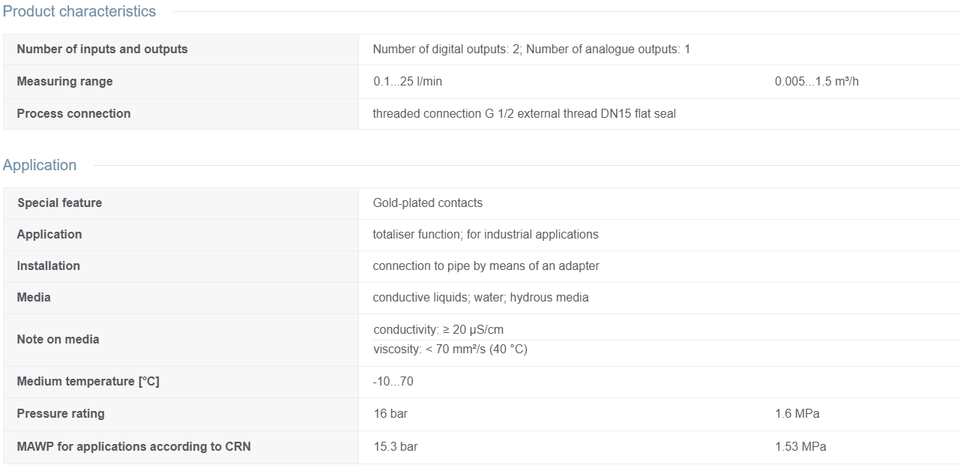Click the Product characteristics section heading
The width and height of the screenshot is (960, 468).
pos(79,11)
